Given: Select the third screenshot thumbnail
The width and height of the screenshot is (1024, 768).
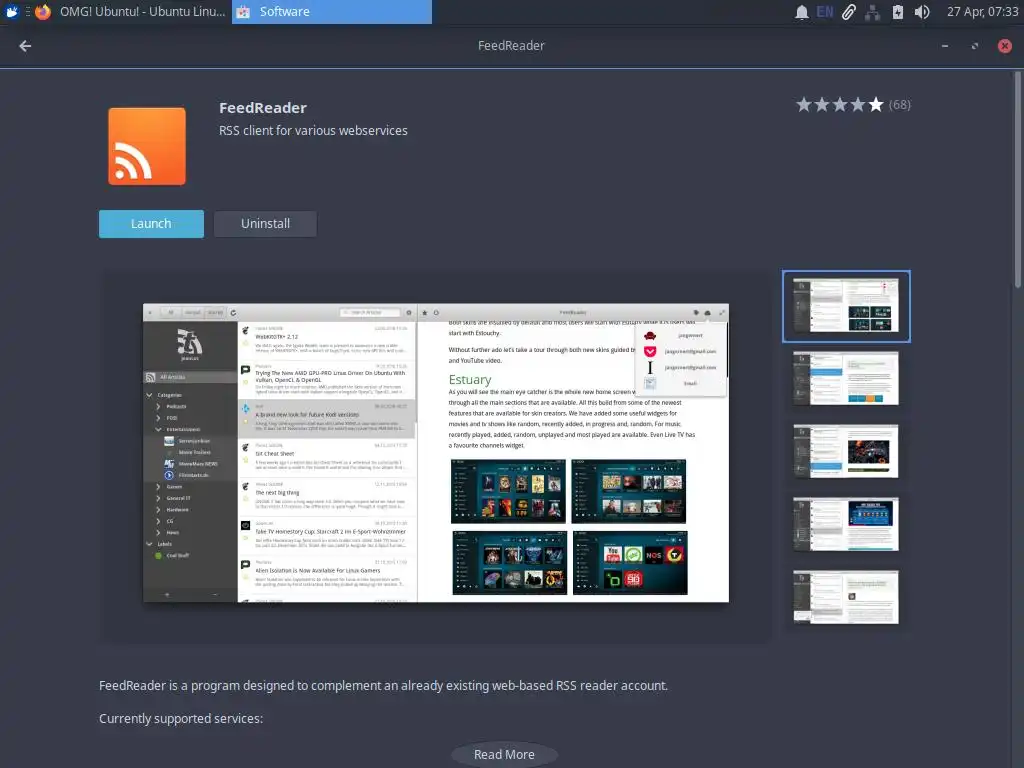Looking at the screenshot, I should 846,451.
